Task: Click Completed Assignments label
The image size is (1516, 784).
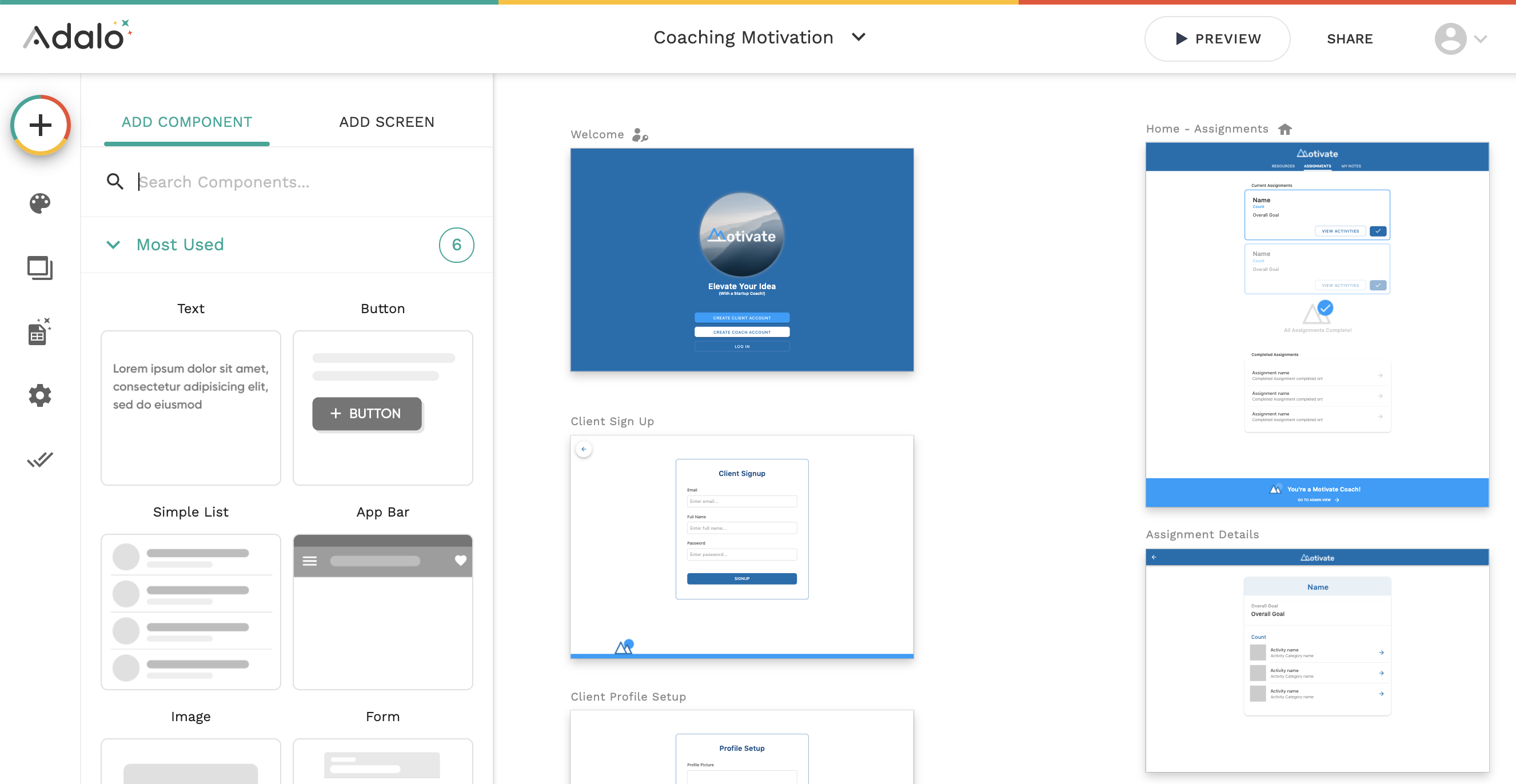Action: coord(1274,355)
